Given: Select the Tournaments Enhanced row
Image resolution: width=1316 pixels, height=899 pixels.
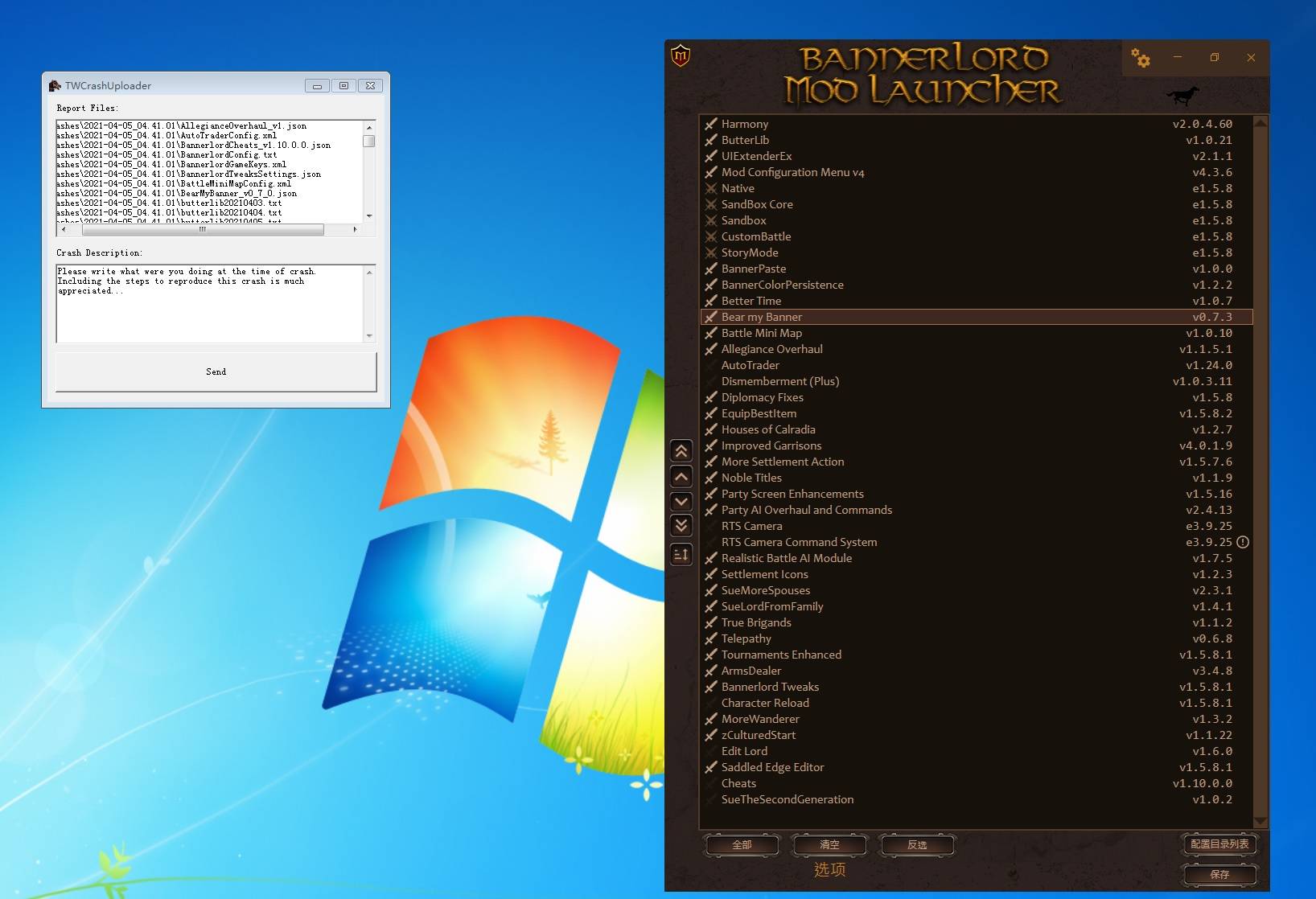Looking at the screenshot, I should pos(977,655).
